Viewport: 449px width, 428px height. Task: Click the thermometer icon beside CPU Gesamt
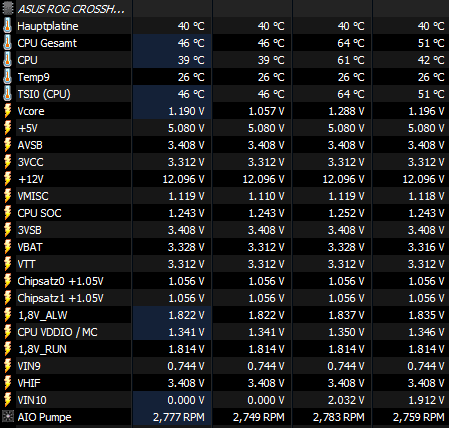pyautogui.click(x=7, y=43)
